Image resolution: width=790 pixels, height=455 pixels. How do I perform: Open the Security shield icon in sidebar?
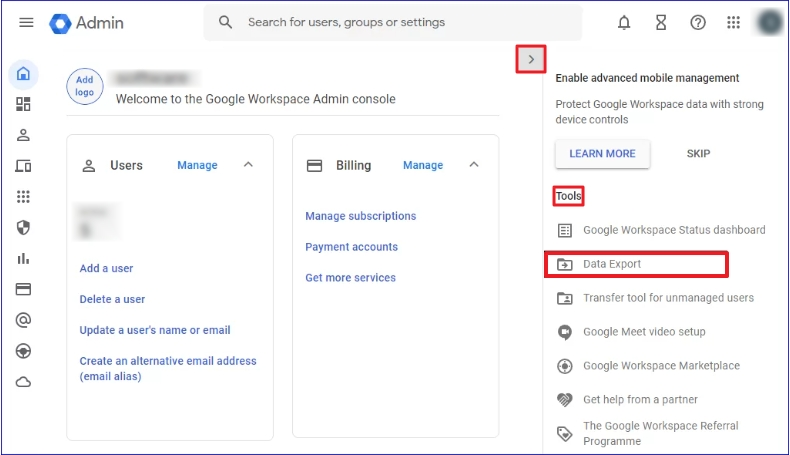coord(23,228)
